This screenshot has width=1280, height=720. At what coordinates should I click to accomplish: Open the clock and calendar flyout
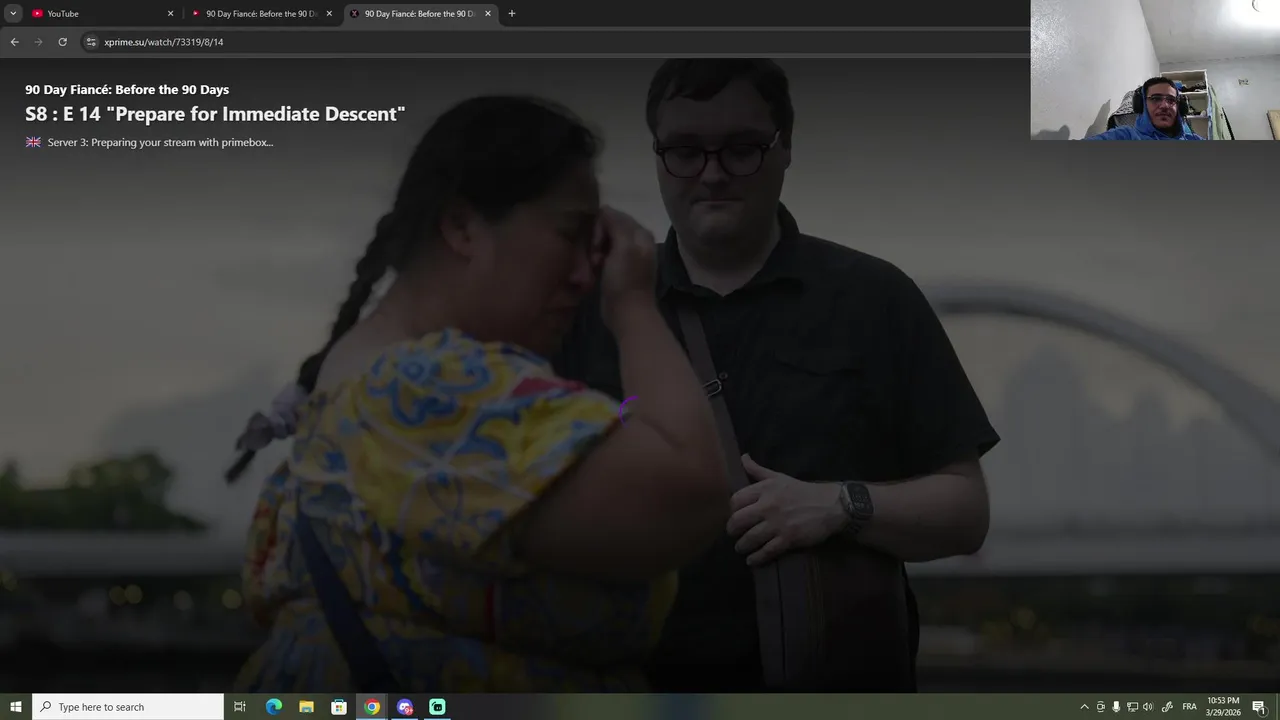[x=1223, y=707]
